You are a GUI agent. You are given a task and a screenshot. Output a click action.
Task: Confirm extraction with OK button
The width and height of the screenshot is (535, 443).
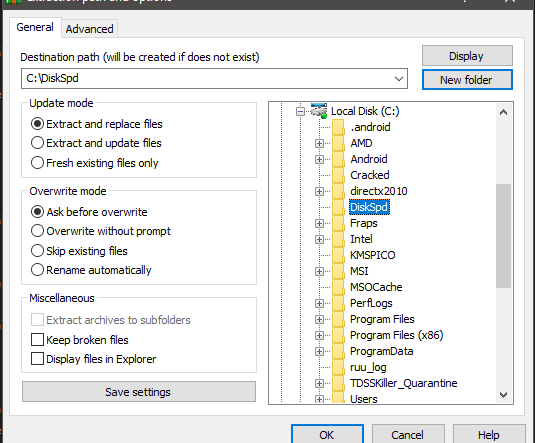327,434
